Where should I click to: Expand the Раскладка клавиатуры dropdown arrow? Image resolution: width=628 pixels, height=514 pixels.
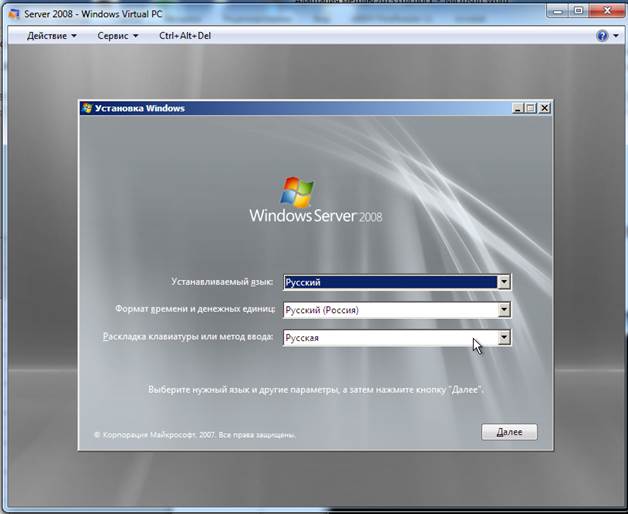pyautogui.click(x=503, y=337)
